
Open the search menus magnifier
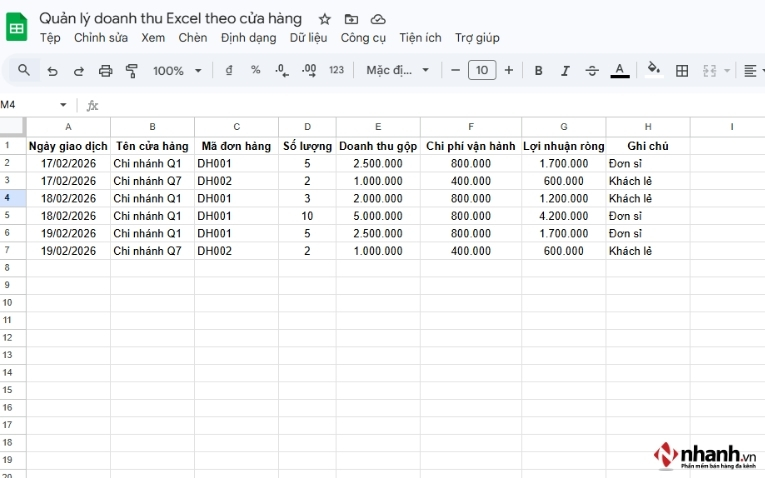[24, 70]
